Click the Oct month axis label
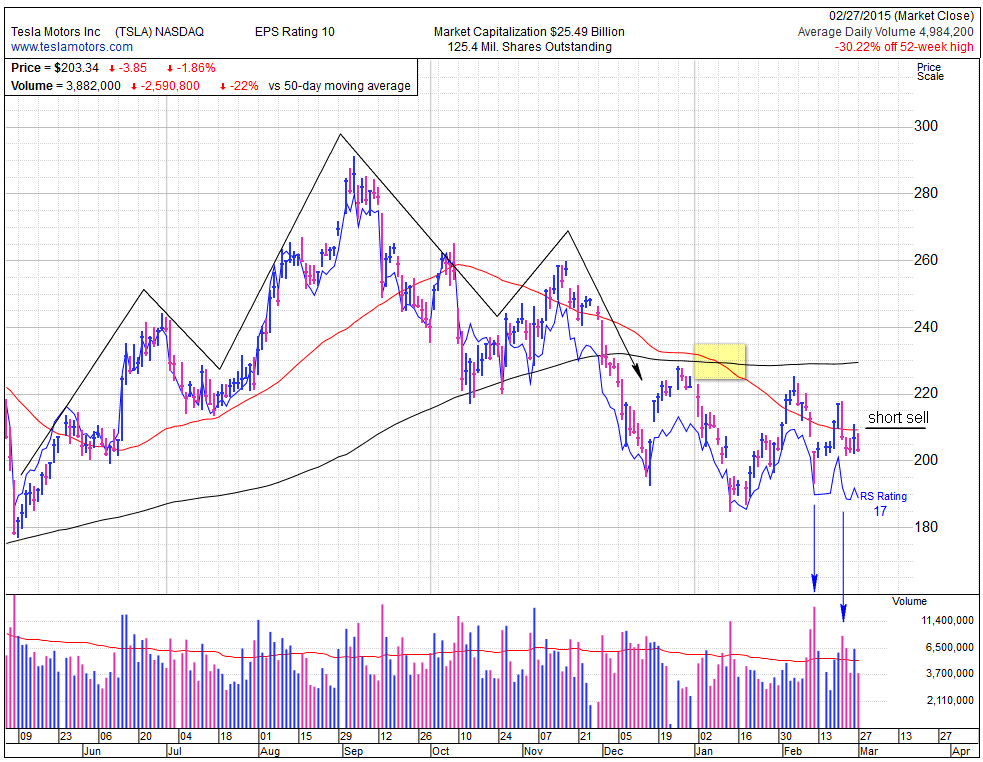The height and width of the screenshot is (762, 983). point(441,751)
